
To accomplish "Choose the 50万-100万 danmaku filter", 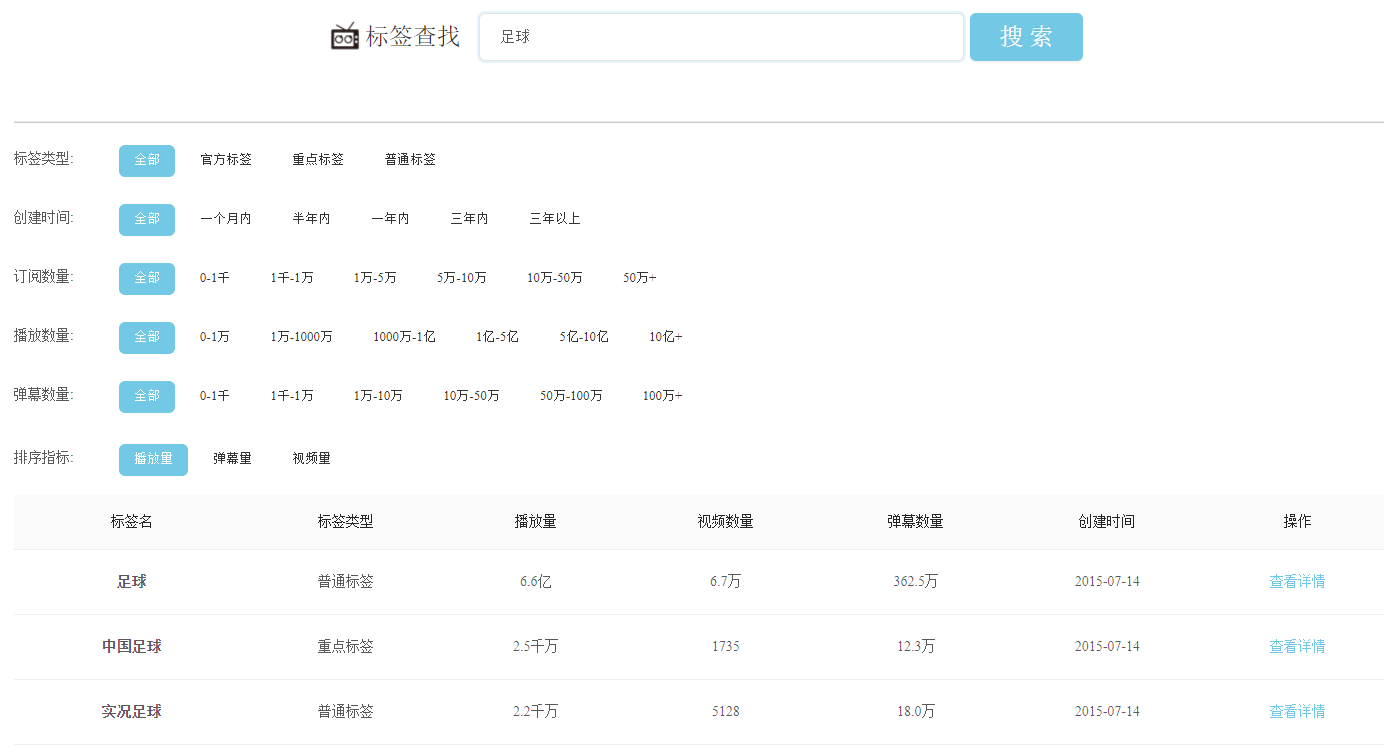I will tap(572, 396).
